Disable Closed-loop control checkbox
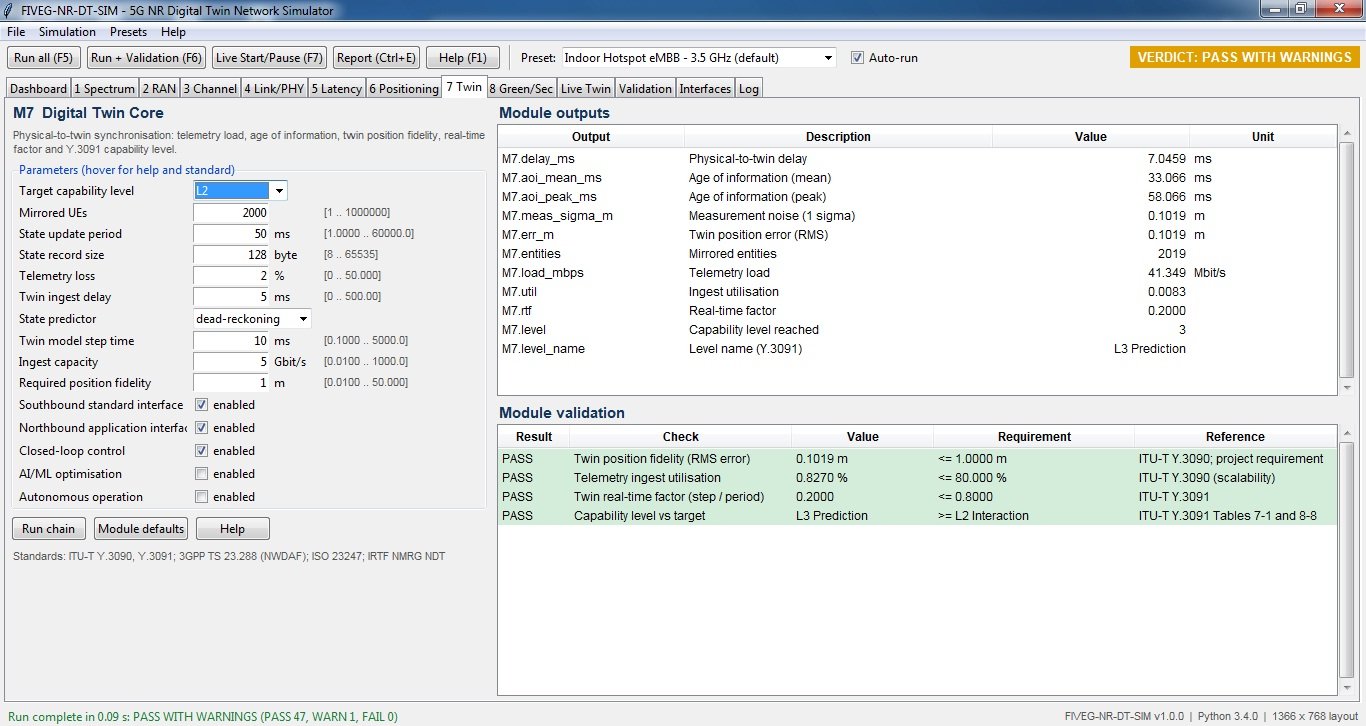Image resolution: width=1366 pixels, height=726 pixels. pyautogui.click(x=201, y=451)
